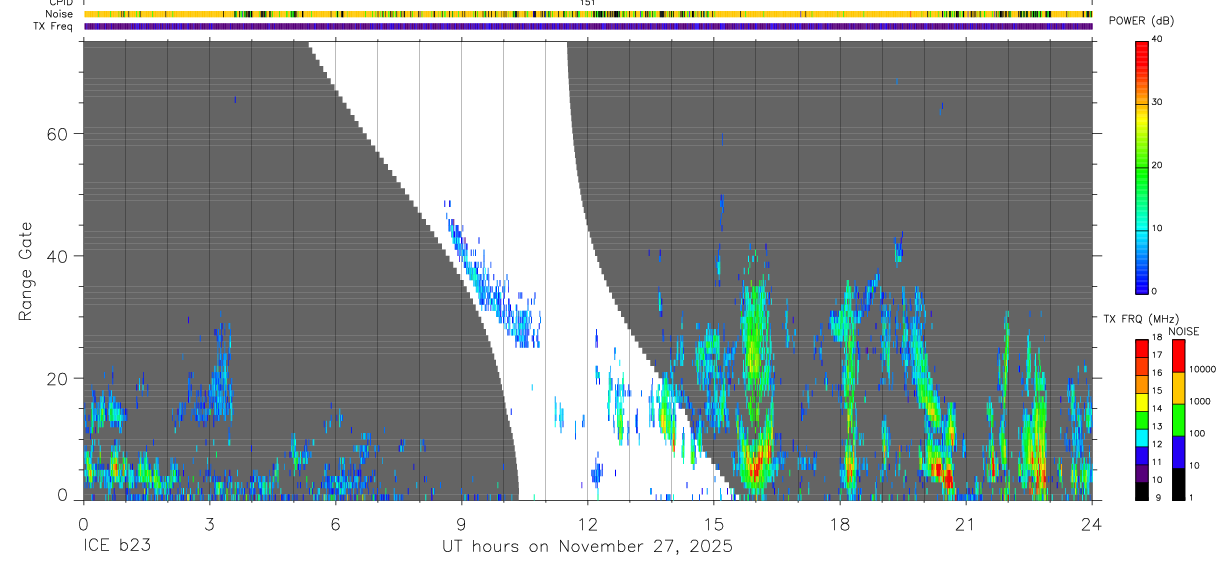Click the 18 tick on the UT hours axis
Viewport: 1228px width, 567px height.
(839, 523)
